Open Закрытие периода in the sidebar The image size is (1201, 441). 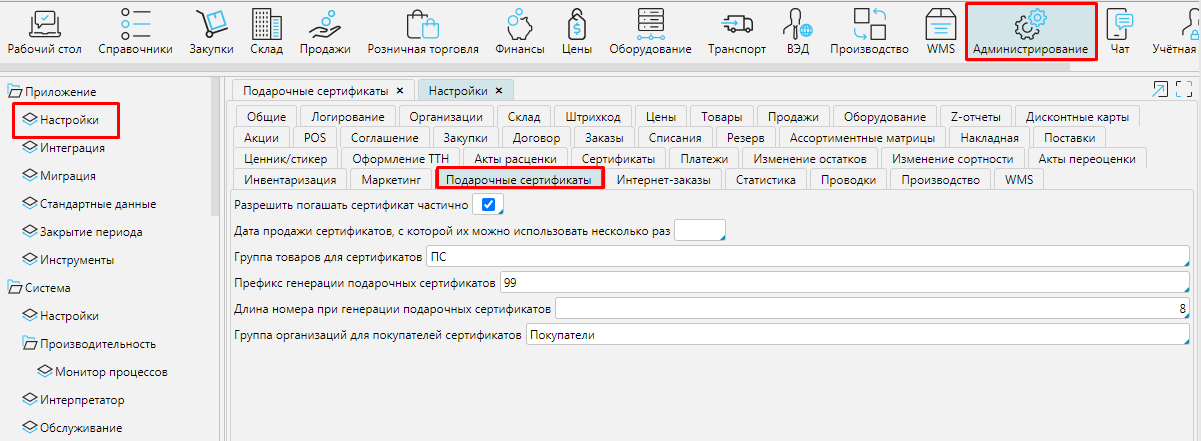[90, 232]
